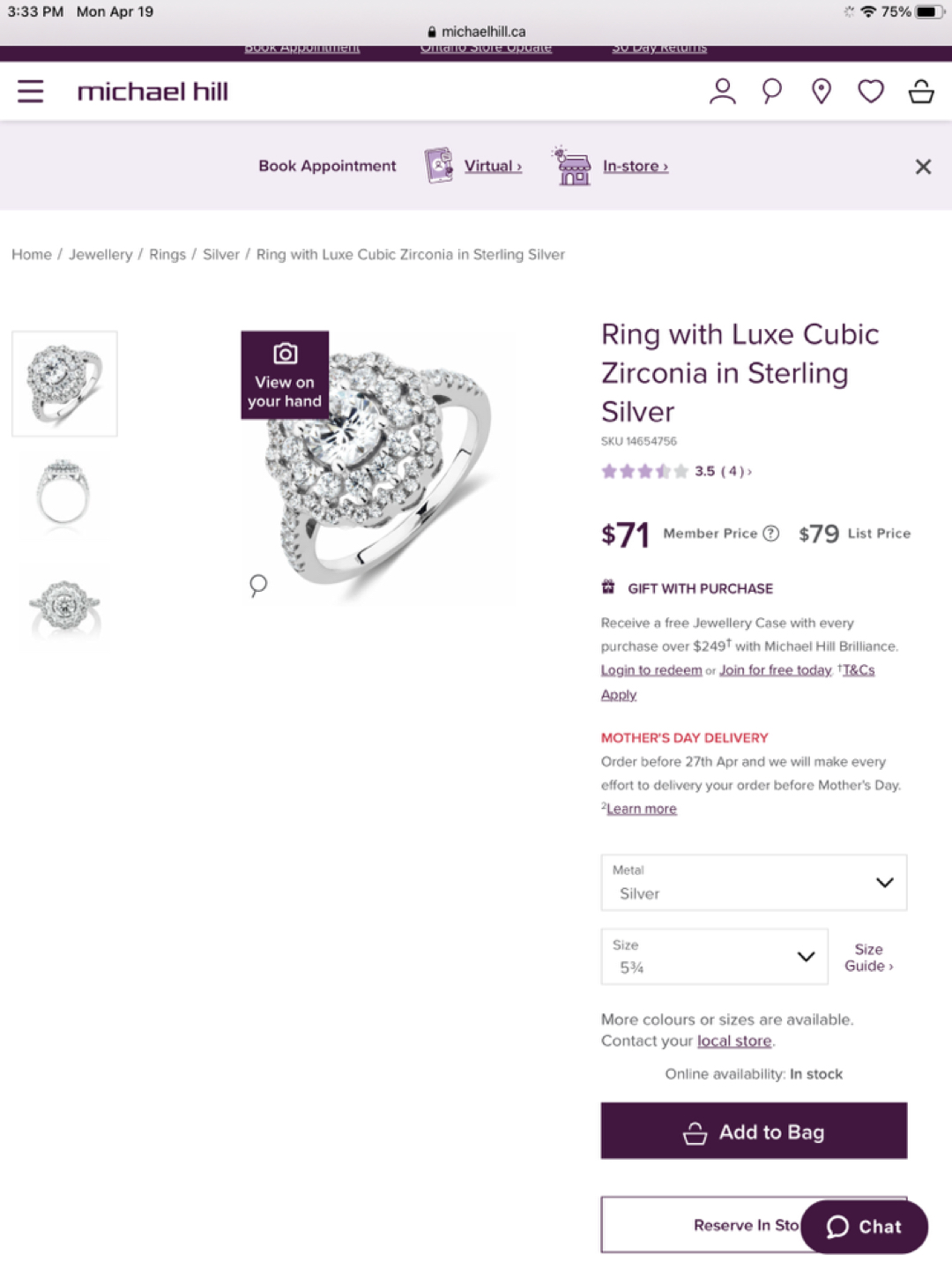Click the Add to Bag button
Viewport: 952px width, 1270px height.
[x=754, y=1131]
